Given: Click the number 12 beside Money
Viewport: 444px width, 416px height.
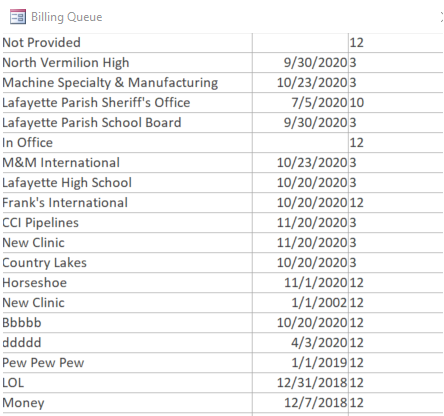Looking at the screenshot, I should pyautogui.click(x=357, y=403).
